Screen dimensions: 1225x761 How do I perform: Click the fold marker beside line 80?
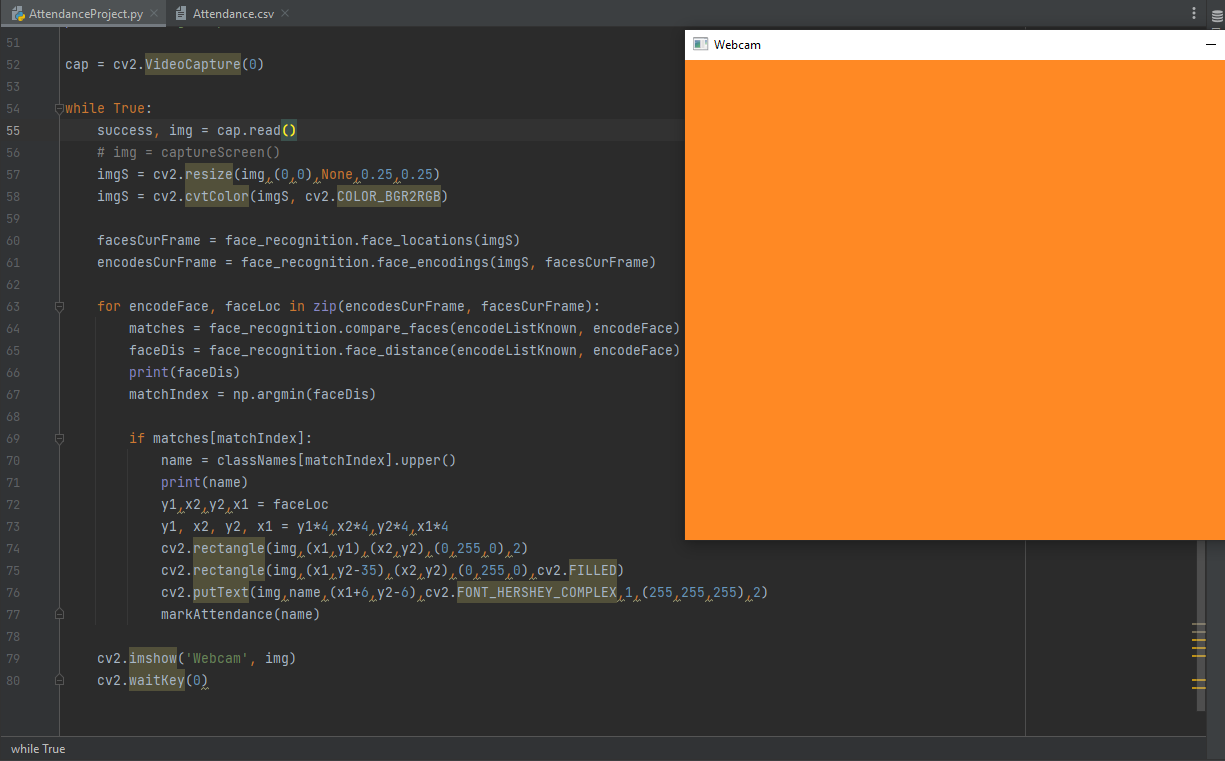pyautogui.click(x=59, y=680)
